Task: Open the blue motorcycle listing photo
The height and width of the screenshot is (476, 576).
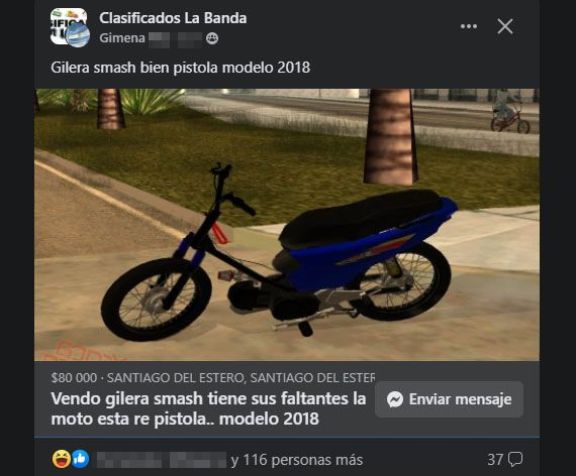Action: pos(287,224)
